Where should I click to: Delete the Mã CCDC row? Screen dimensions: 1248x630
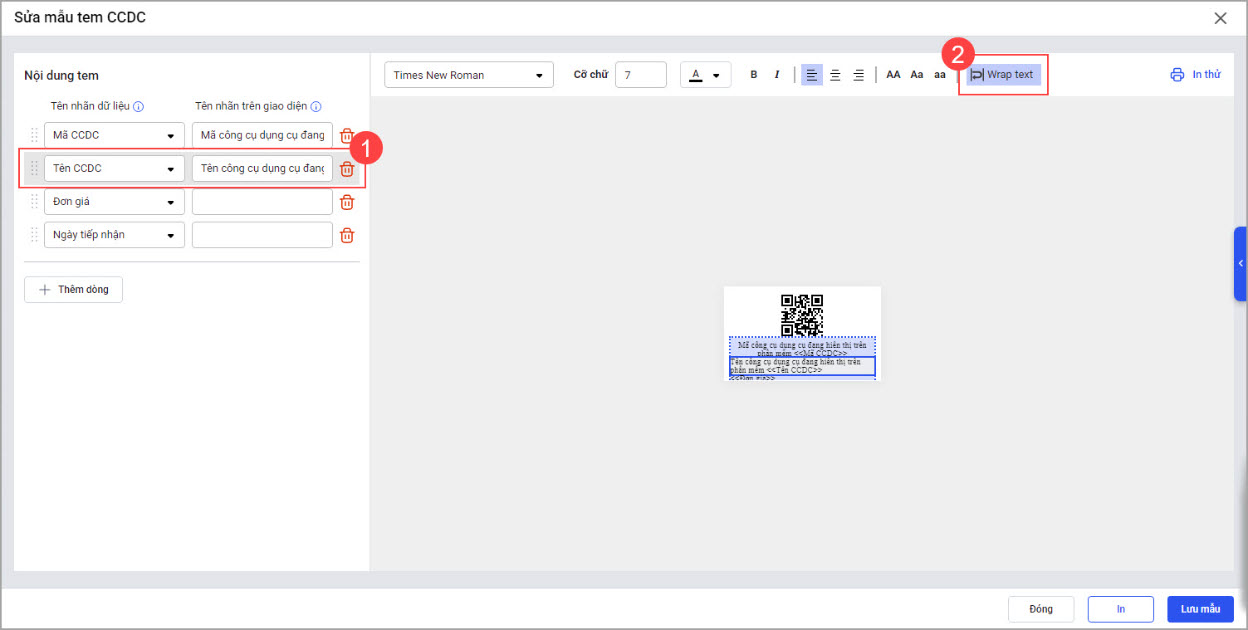347,135
